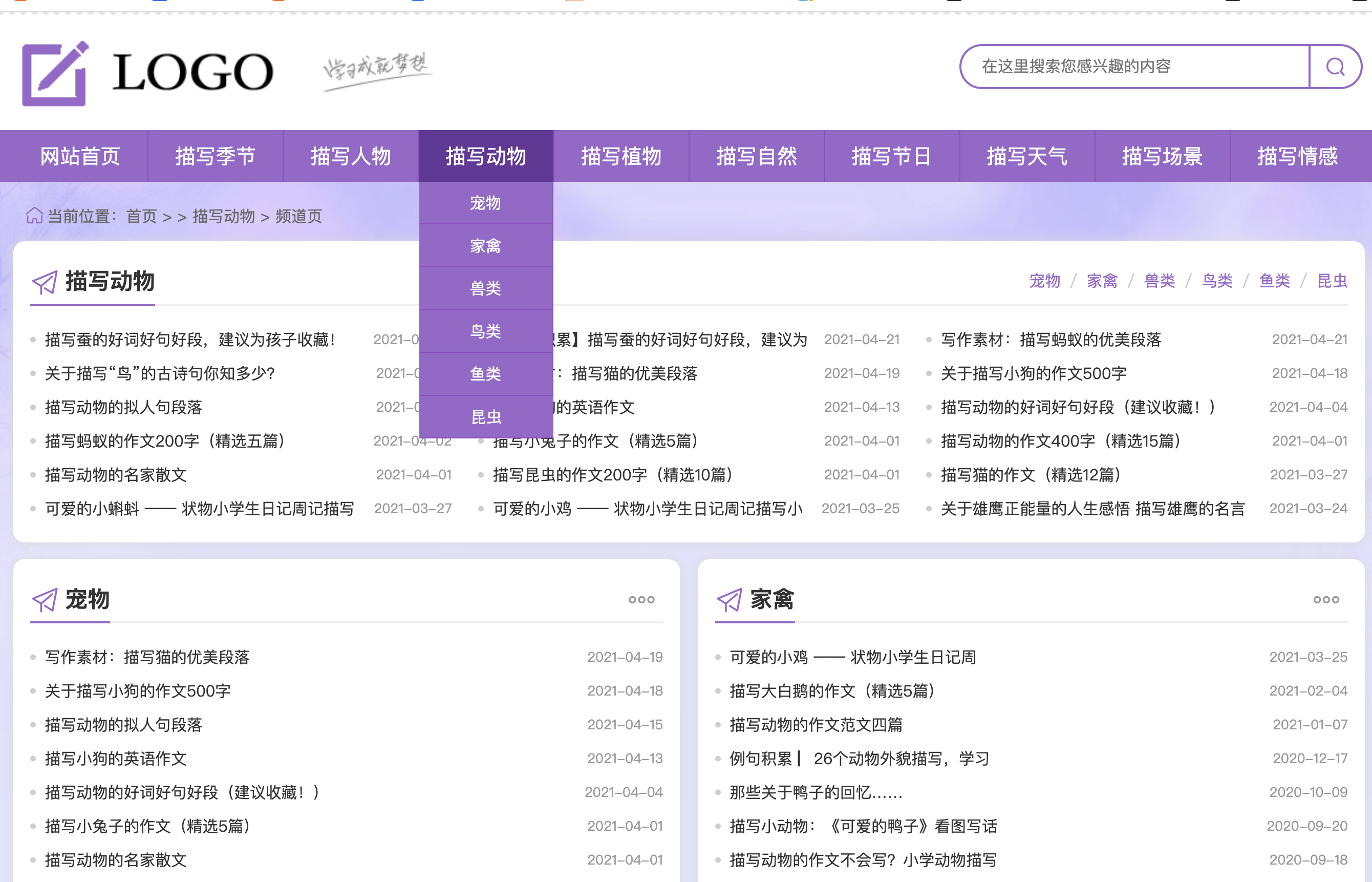1372x882 pixels.
Task: Select 家禽 in the dropdown menu
Action: [x=486, y=246]
